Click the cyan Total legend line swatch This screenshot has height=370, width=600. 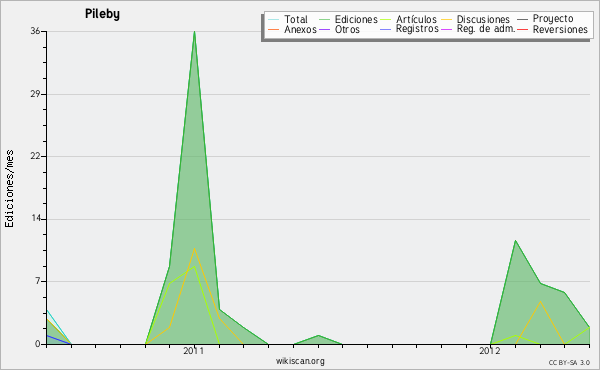click(x=274, y=19)
